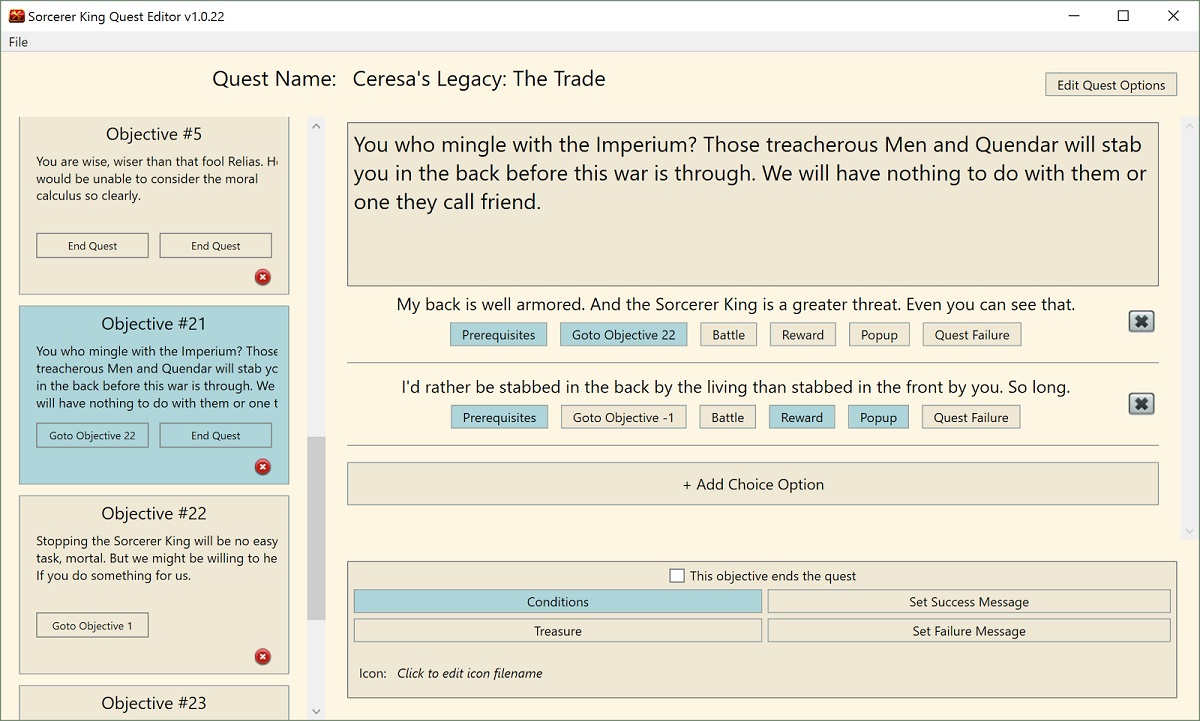
Task: Close the Quest Editor window
Action: (1174, 16)
